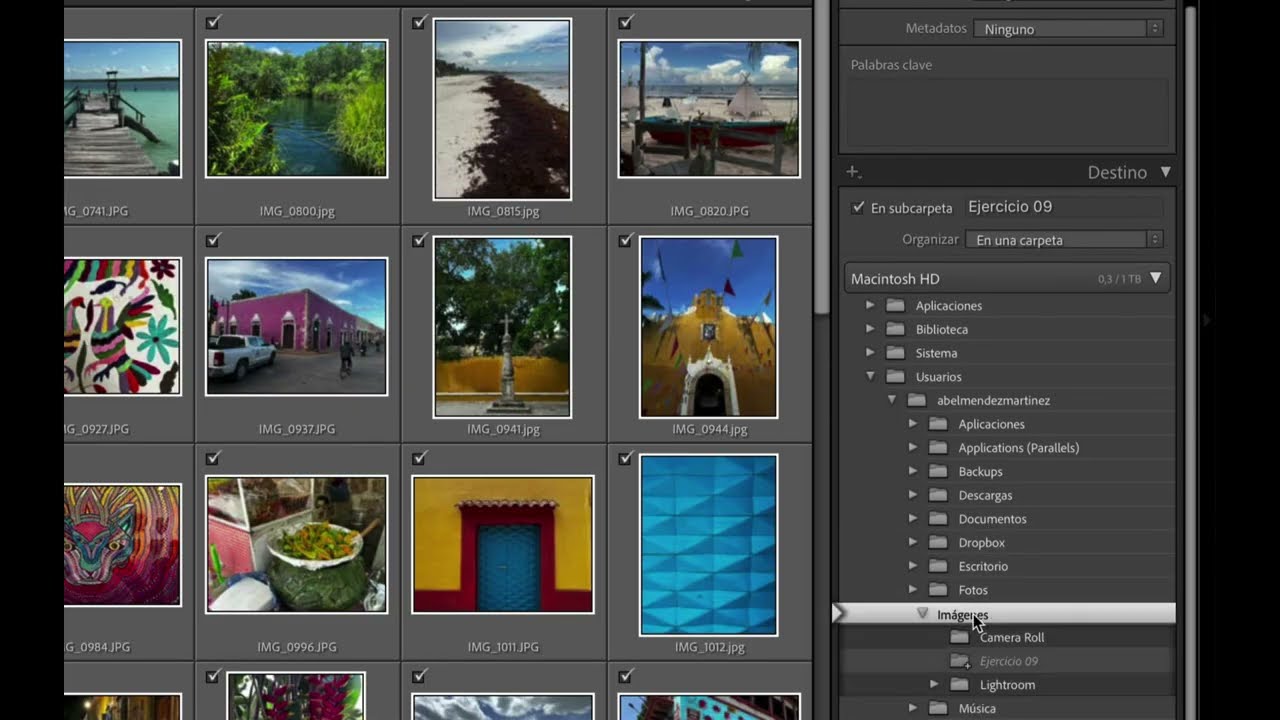The width and height of the screenshot is (1280, 720).
Task: Expand the Dropbox folder arrow
Action: tap(912, 542)
